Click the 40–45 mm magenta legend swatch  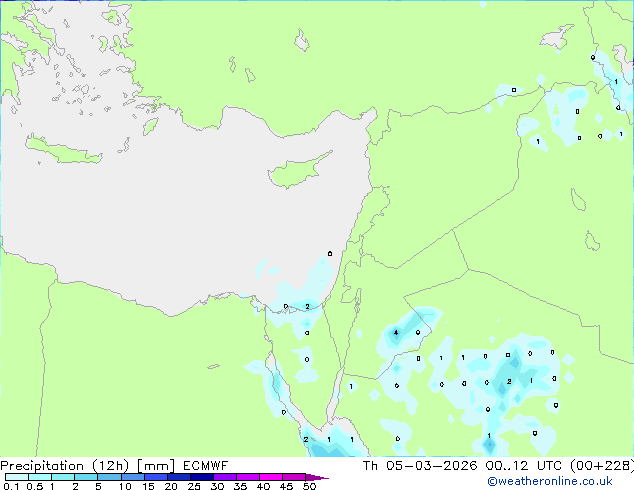271,477
